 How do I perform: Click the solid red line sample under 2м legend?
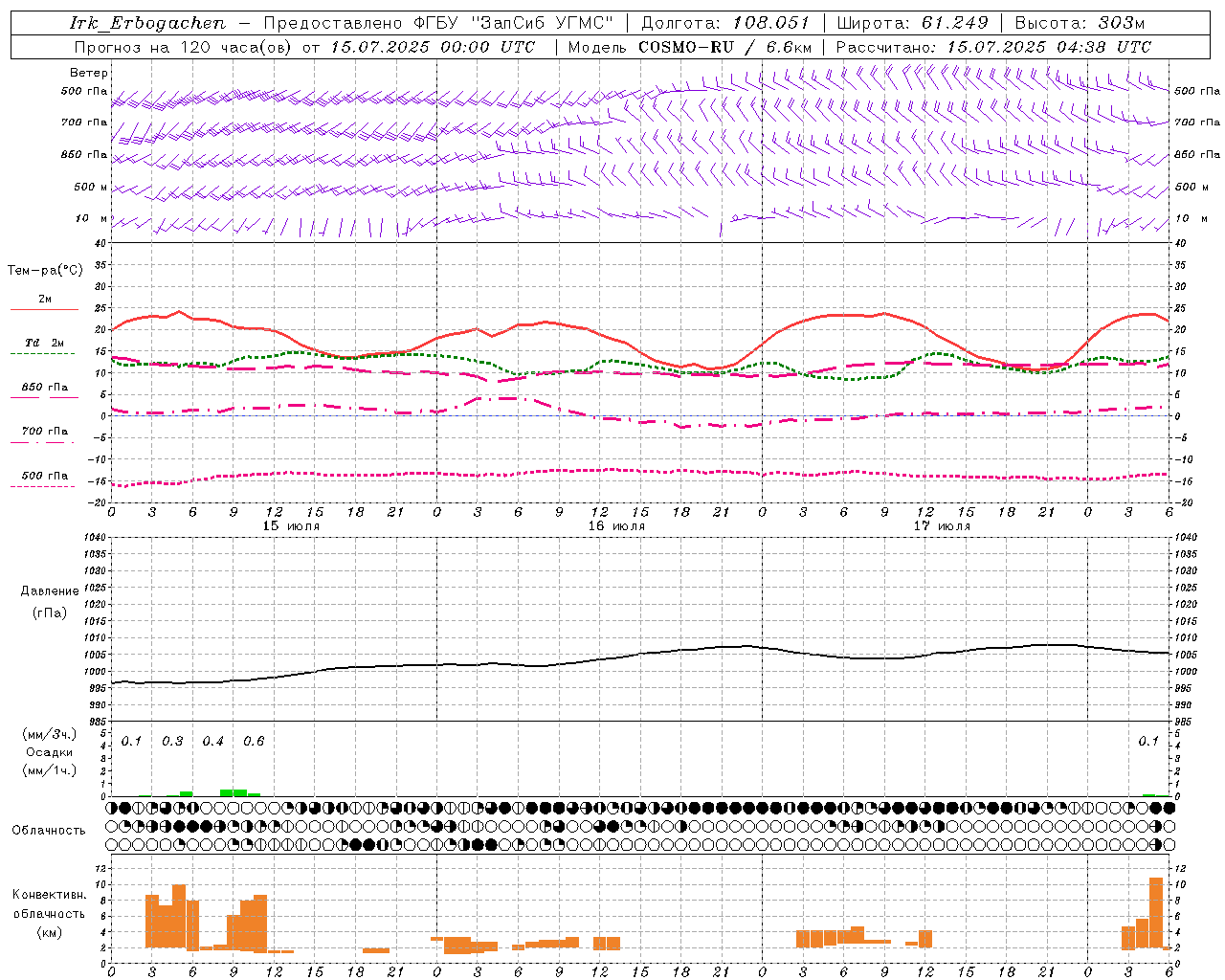point(44,310)
